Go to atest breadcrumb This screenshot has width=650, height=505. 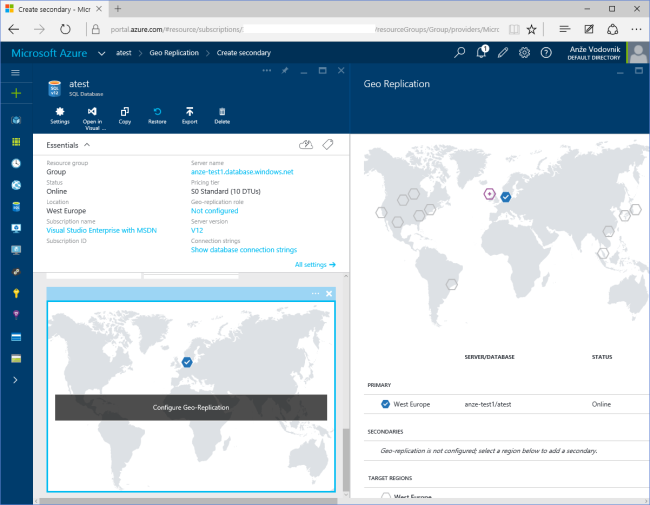(x=124, y=53)
